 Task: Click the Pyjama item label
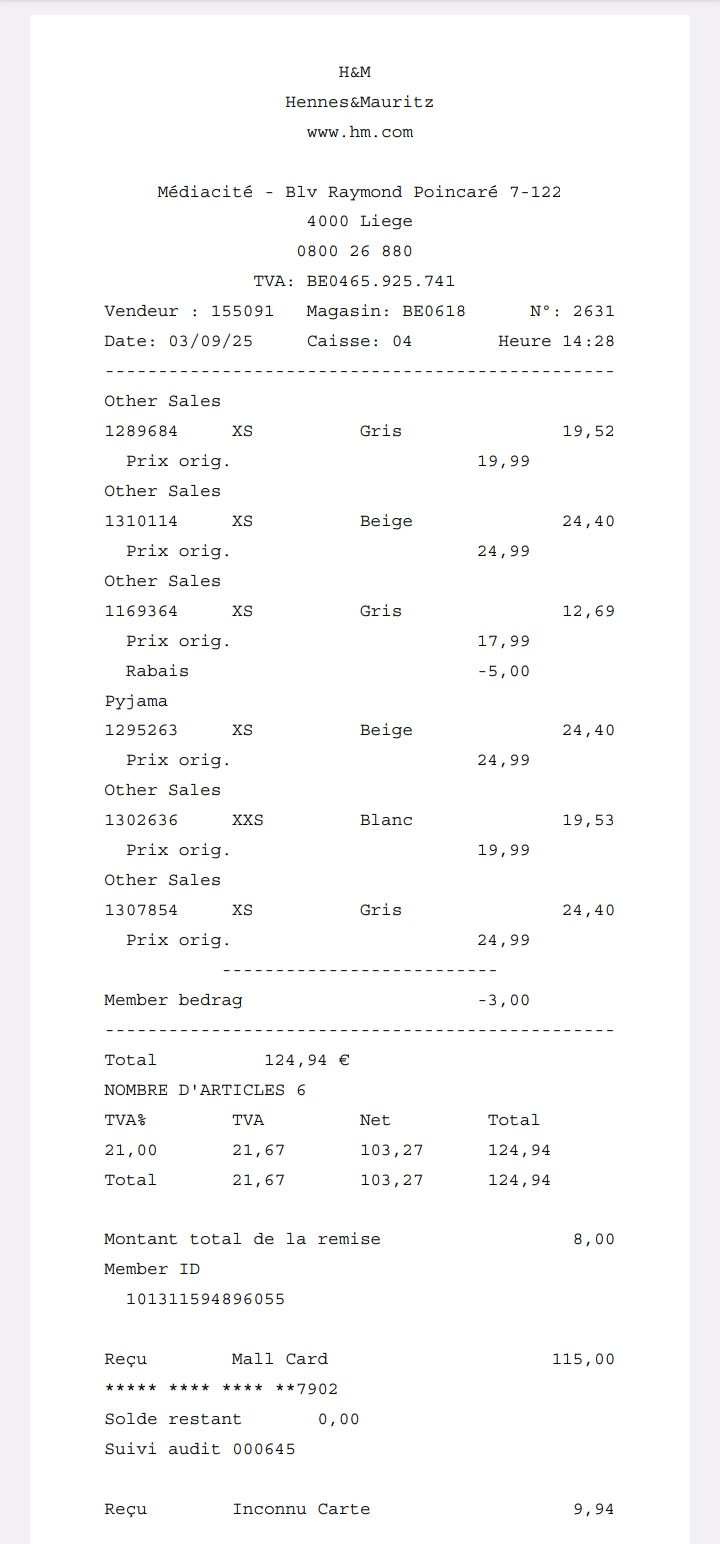[136, 701]
